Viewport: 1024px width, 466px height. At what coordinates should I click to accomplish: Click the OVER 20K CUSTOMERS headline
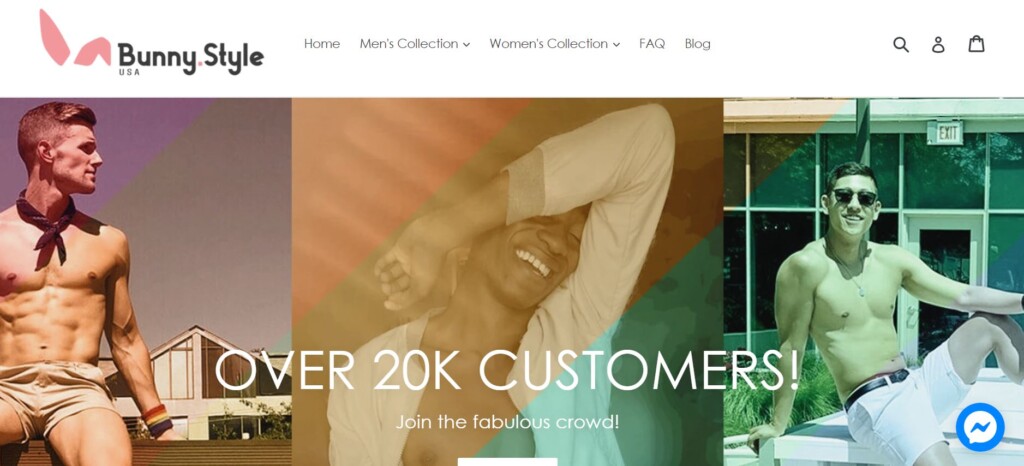[x=507, y=370]
